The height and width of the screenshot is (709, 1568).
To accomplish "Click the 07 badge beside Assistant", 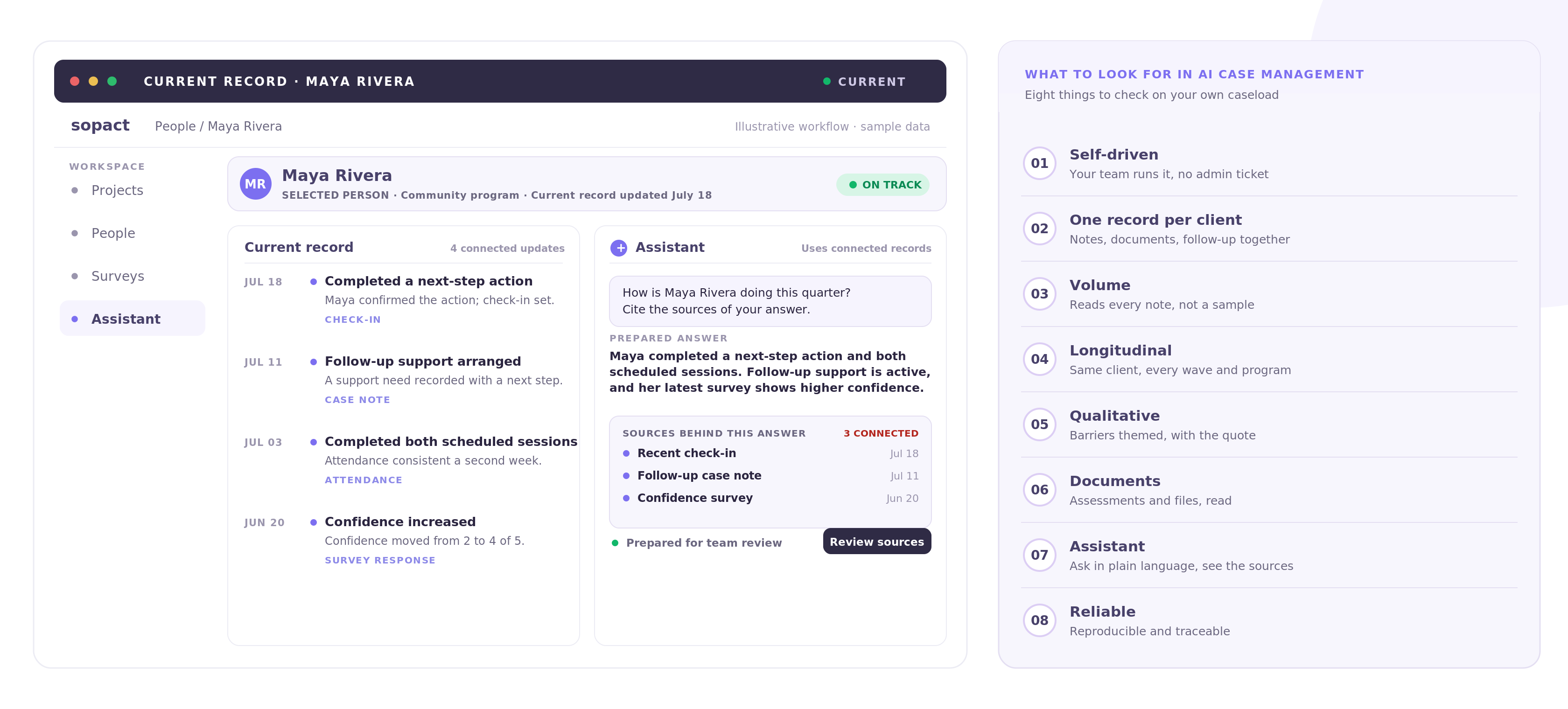I will point(1039,555).
